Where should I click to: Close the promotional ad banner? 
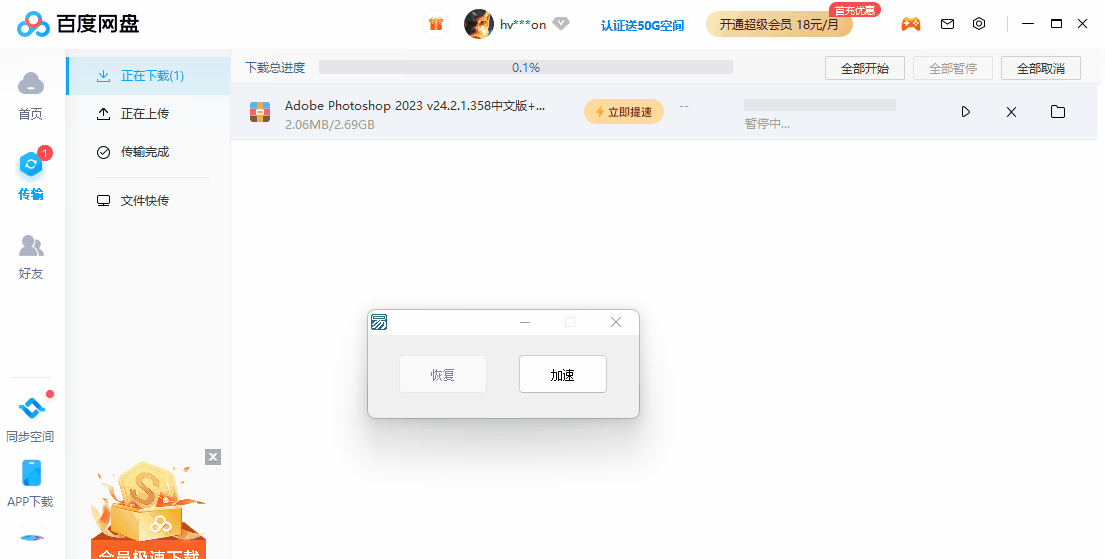(x=213, y=457)
